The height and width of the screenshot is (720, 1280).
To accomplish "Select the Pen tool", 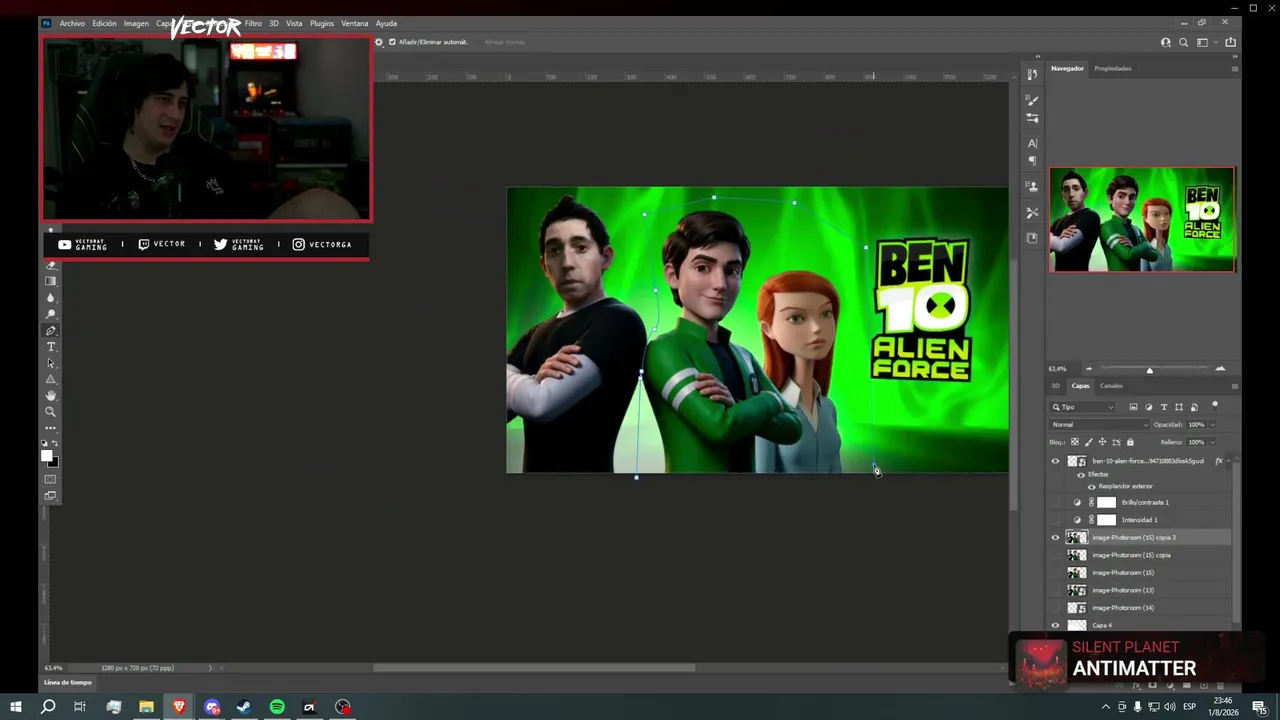I will 51,331.
